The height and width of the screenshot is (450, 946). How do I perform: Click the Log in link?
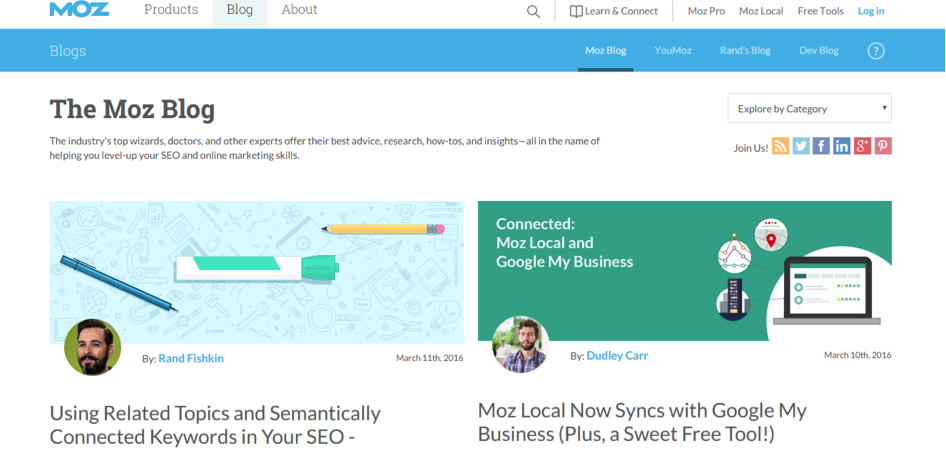tap(871, 11)
